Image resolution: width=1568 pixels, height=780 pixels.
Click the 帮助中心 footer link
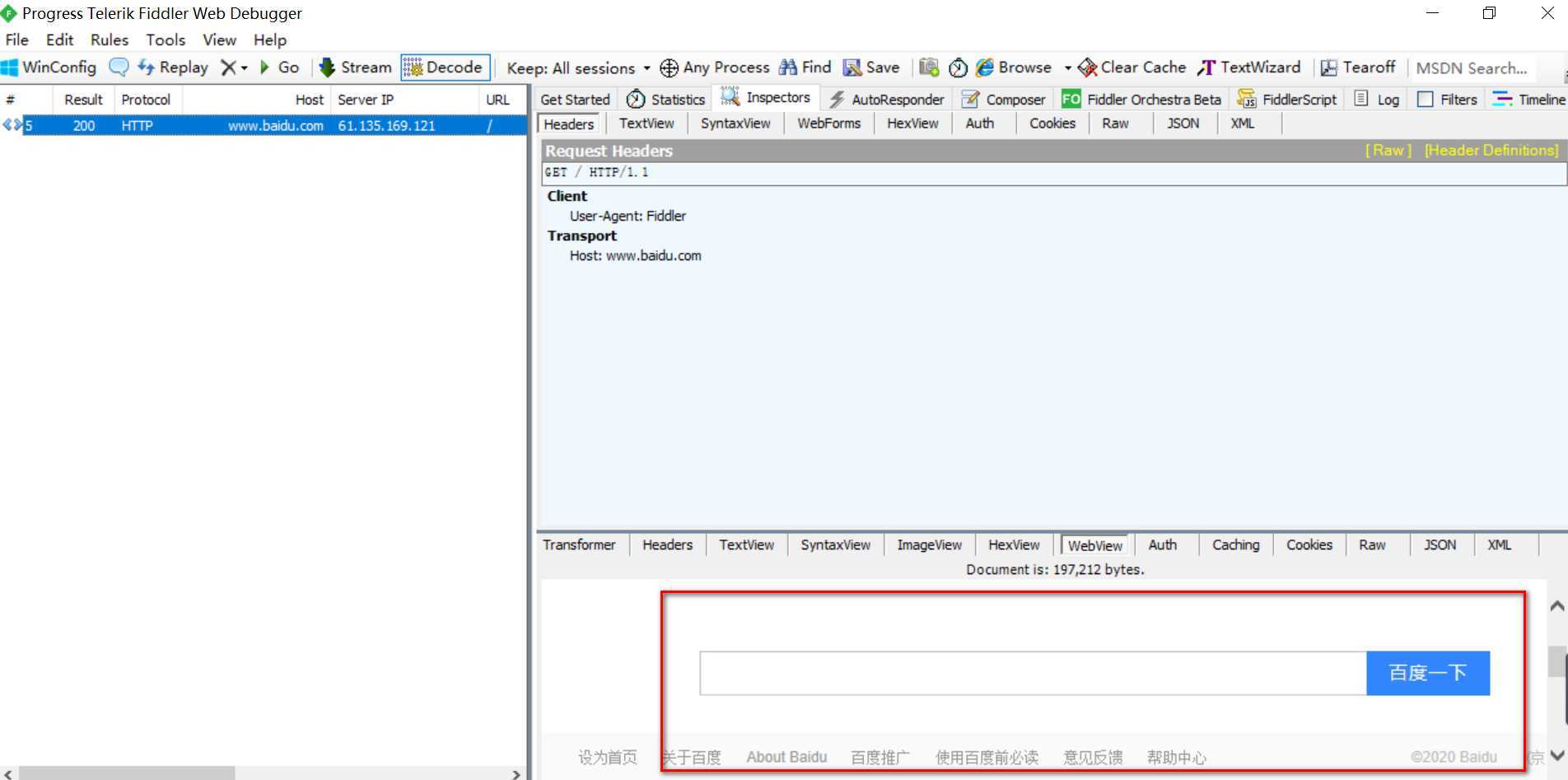[1176, 758]
